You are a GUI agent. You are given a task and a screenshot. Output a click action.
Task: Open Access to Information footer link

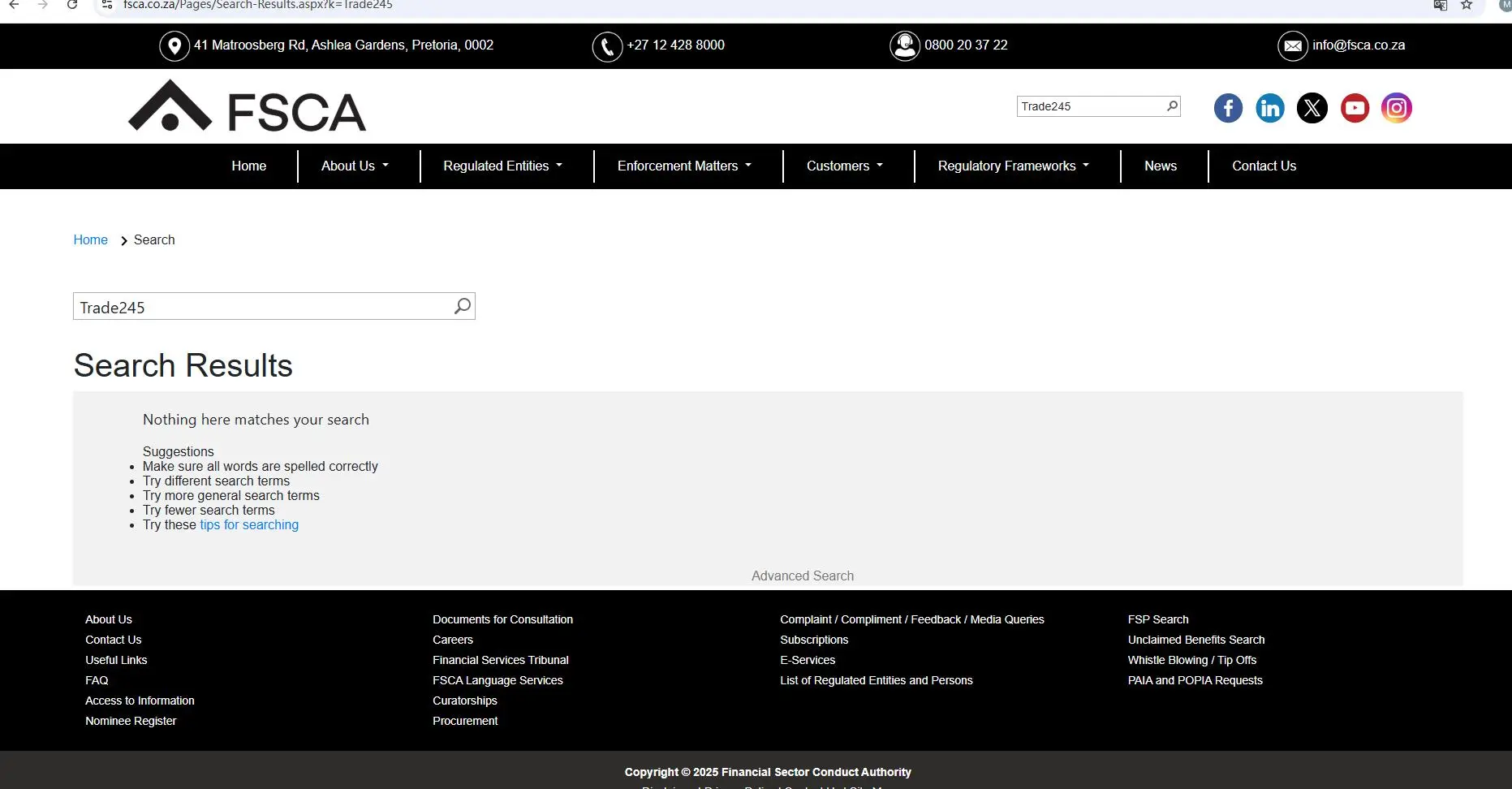click(140, 701)
